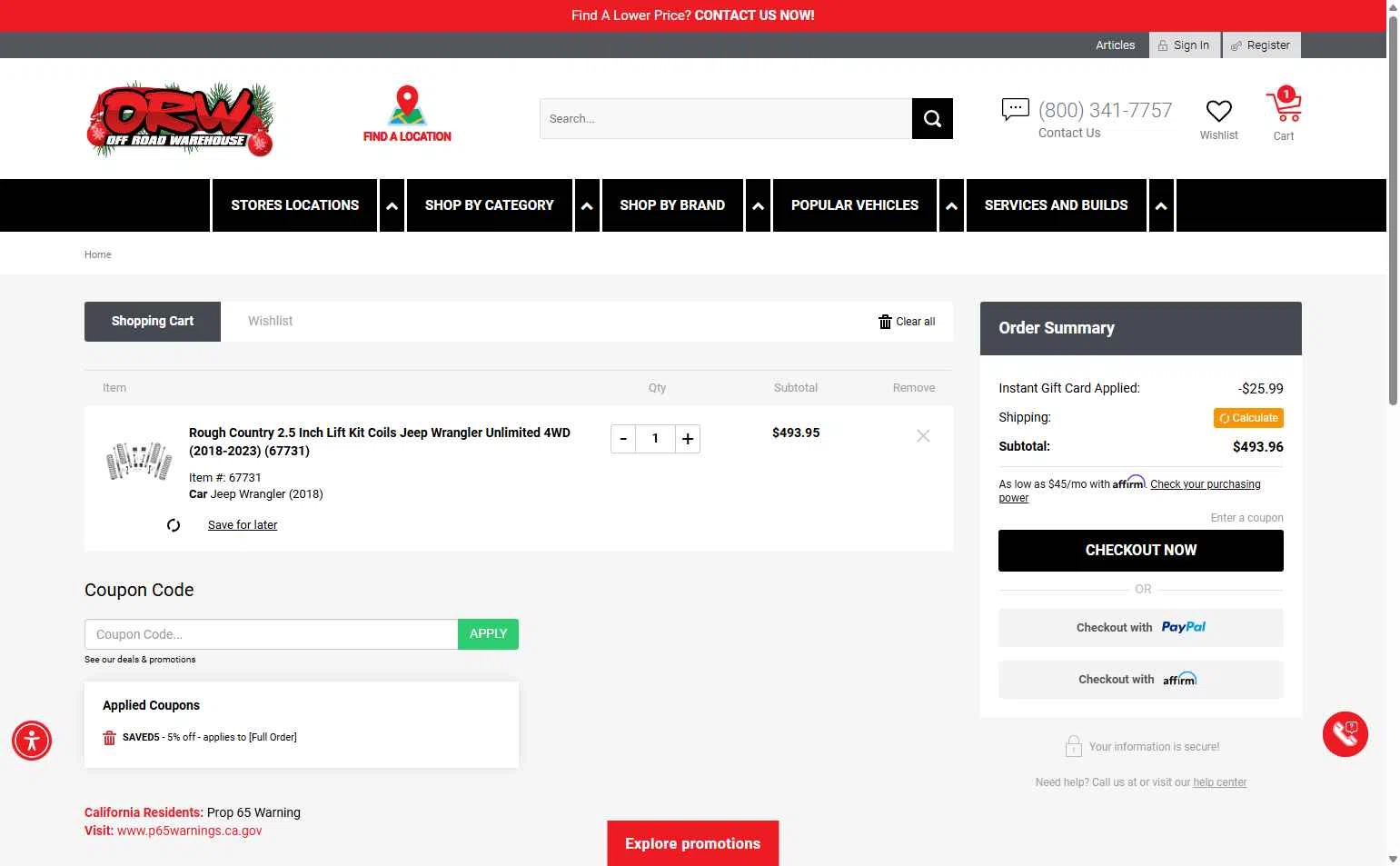Viewport: 1400px width, 866px height.
Task: Increase quantity with plus button
Action: pyautogui.click(x=688, y=439)
